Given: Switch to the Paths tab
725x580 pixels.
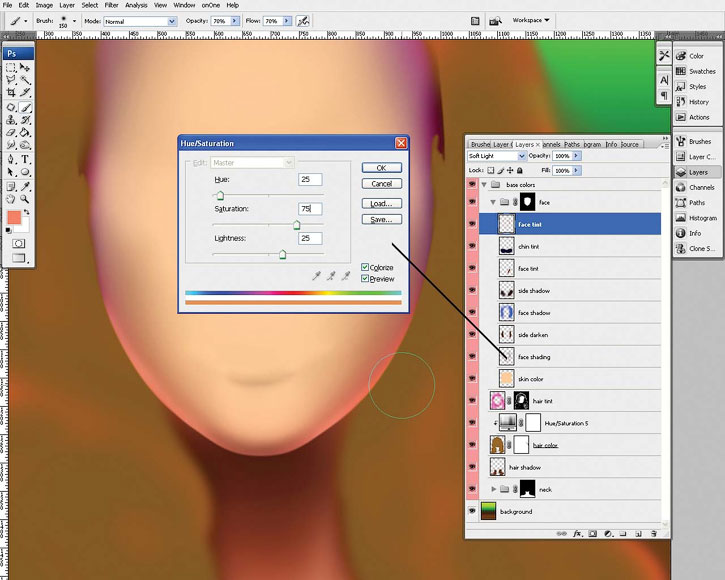Looking at the screenshot, I should point(572,144).
